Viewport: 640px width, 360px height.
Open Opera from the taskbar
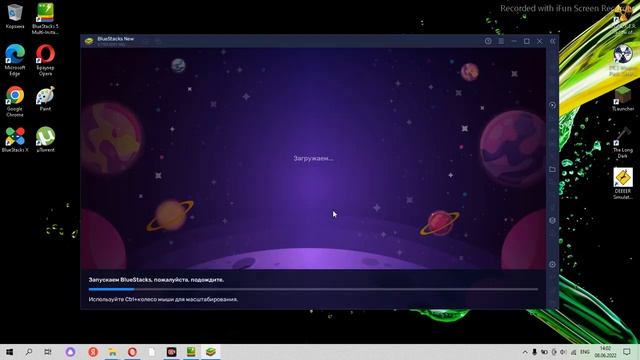[132, 352]
